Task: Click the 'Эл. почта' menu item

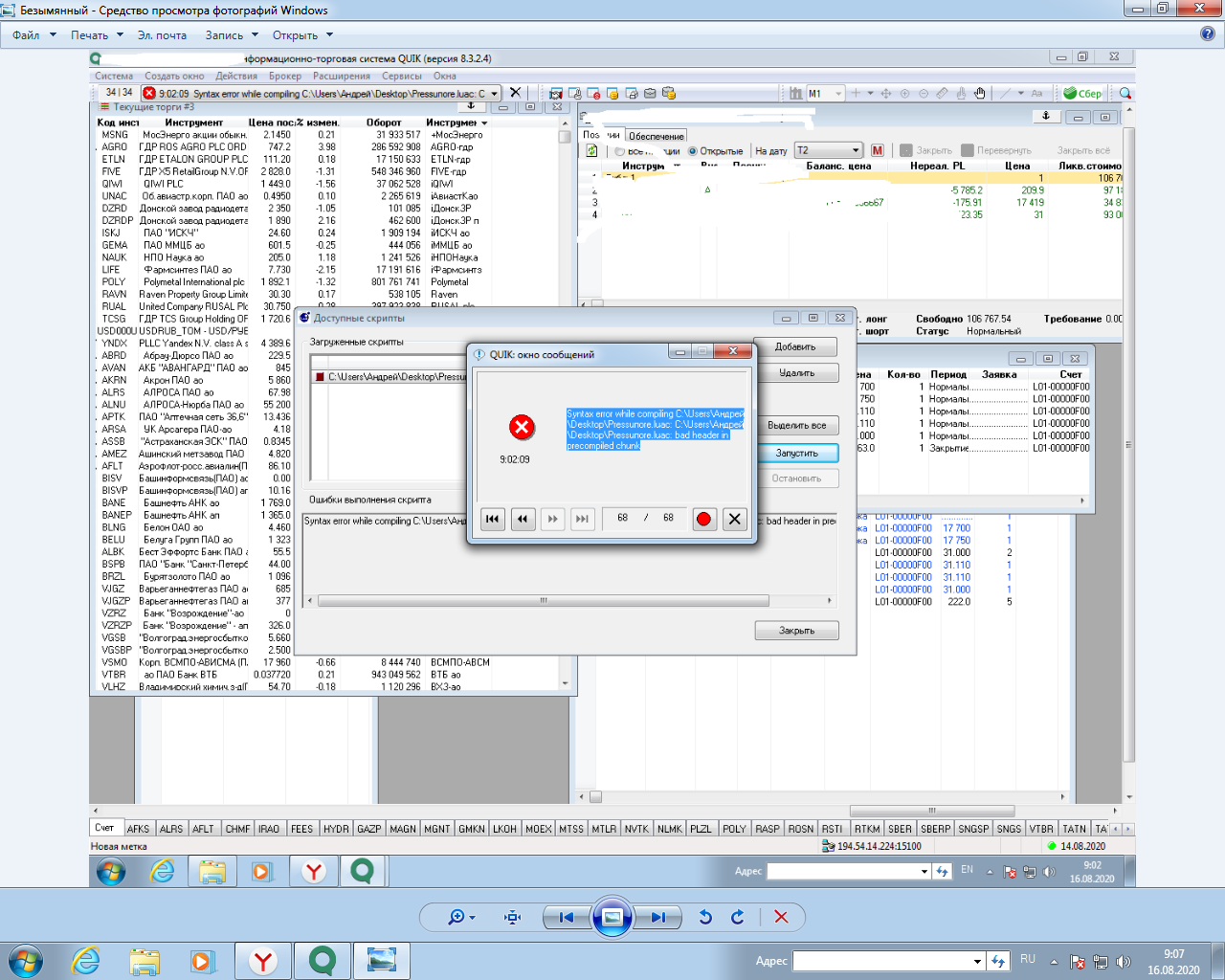Action: (162, 35)
